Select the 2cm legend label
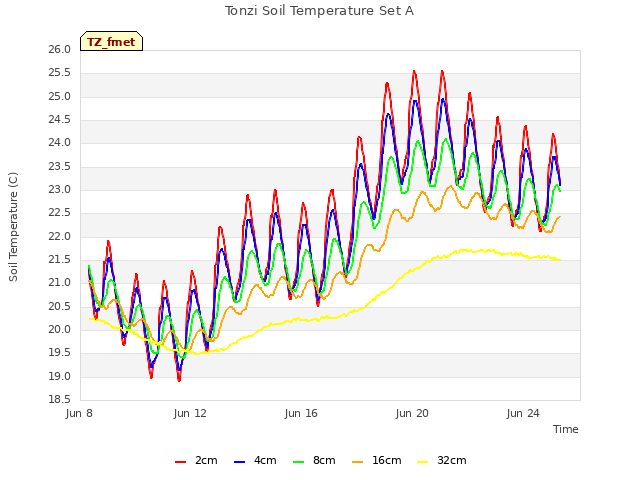Image resolution: width=640 pixels, height=480 pixels. click(x=206, y=460)
